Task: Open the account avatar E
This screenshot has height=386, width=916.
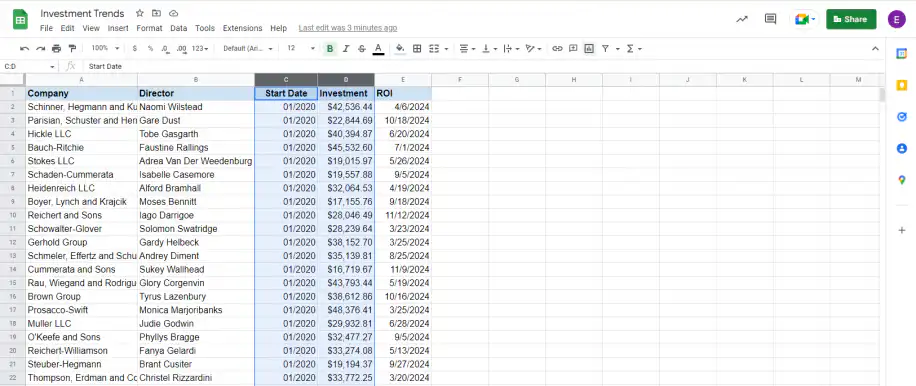Action: tap(897, 19)
